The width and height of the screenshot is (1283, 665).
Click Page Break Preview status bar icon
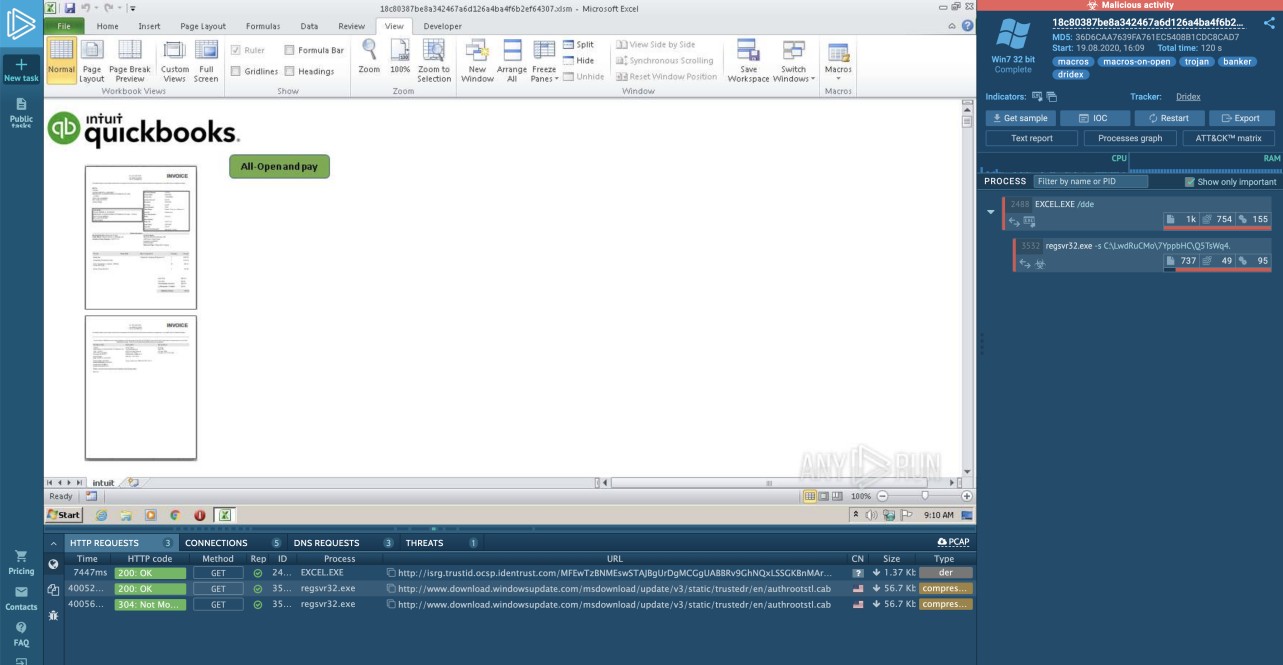[x=837, y=496]
